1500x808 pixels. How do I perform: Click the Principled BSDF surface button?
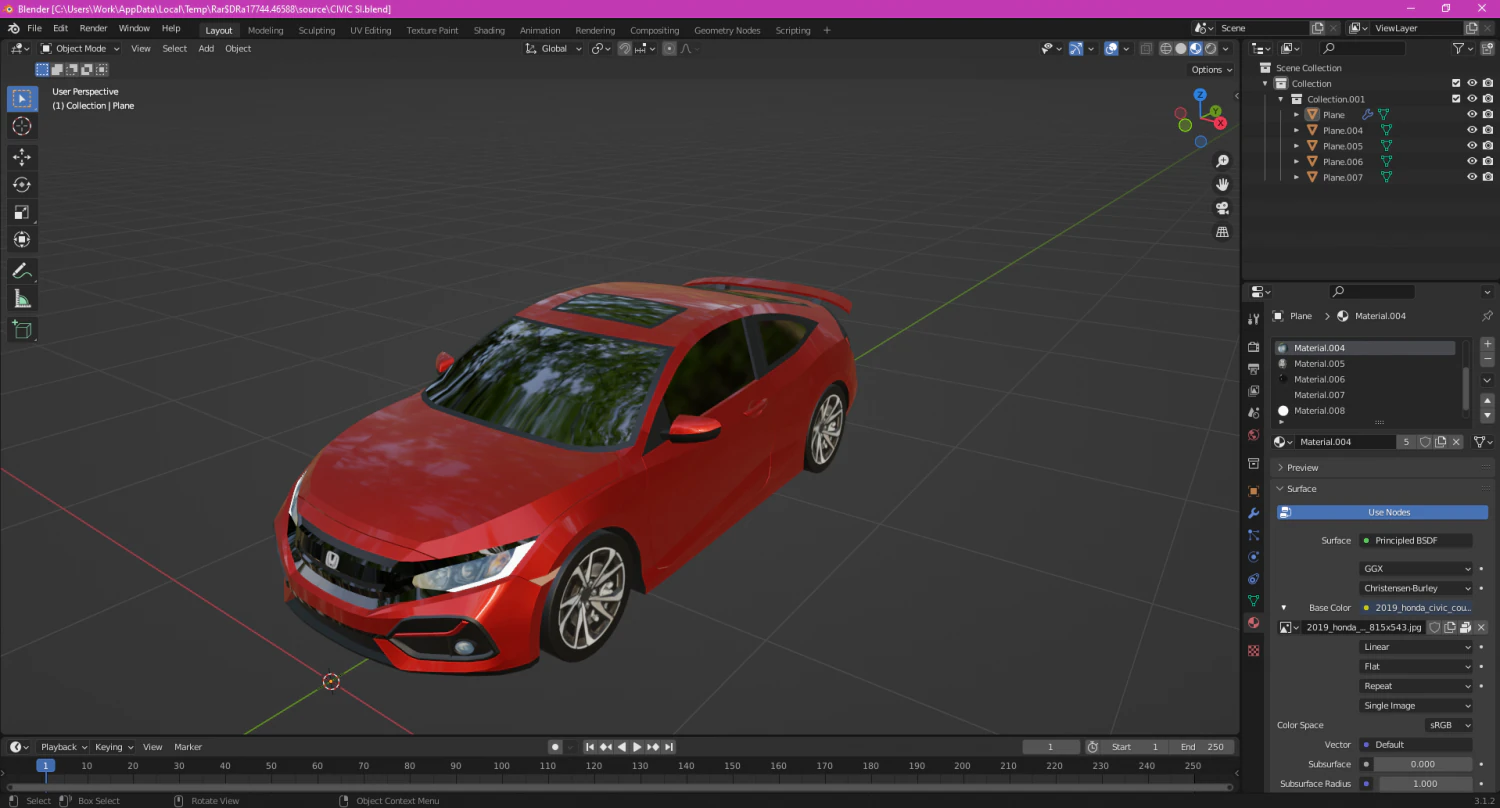[1416, 541]
